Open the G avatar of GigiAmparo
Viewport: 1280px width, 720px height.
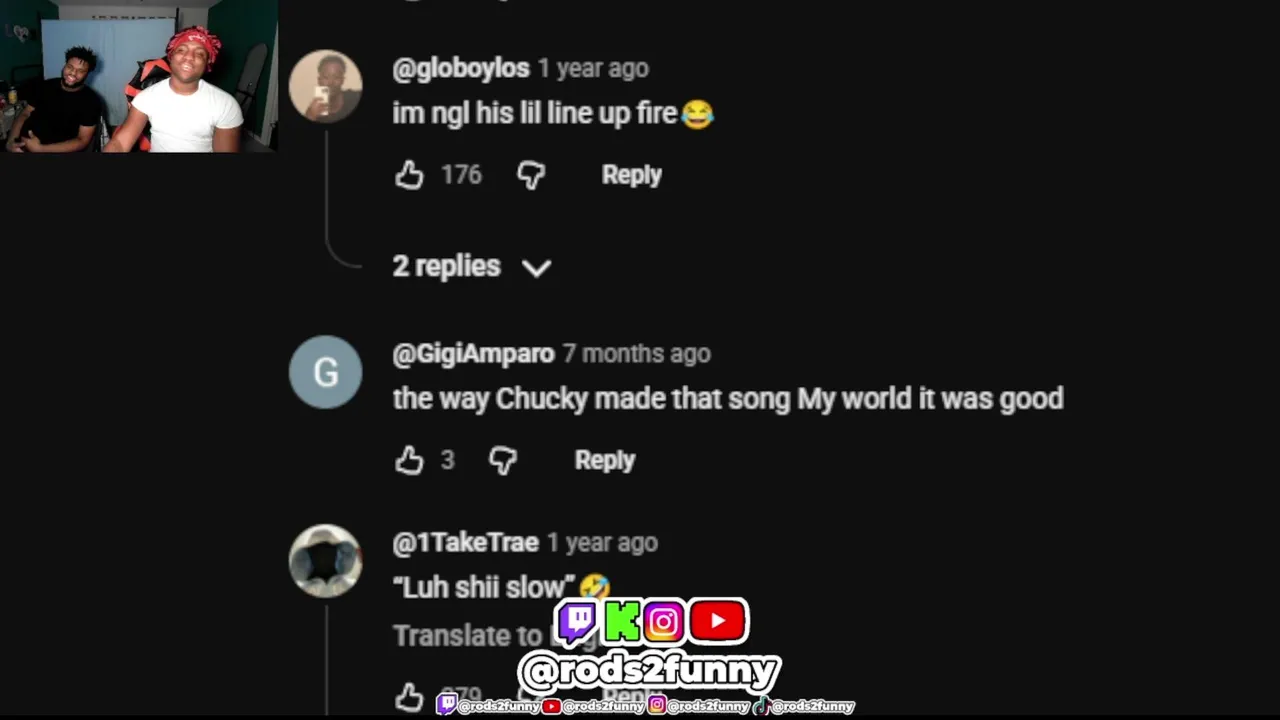tap(326, 372)
